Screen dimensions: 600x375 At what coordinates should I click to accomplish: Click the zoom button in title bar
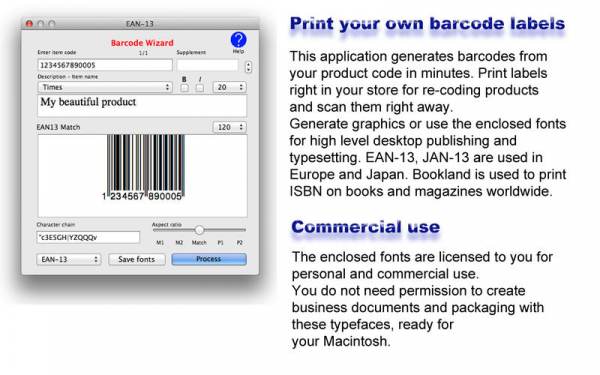(x=52, y=24)
